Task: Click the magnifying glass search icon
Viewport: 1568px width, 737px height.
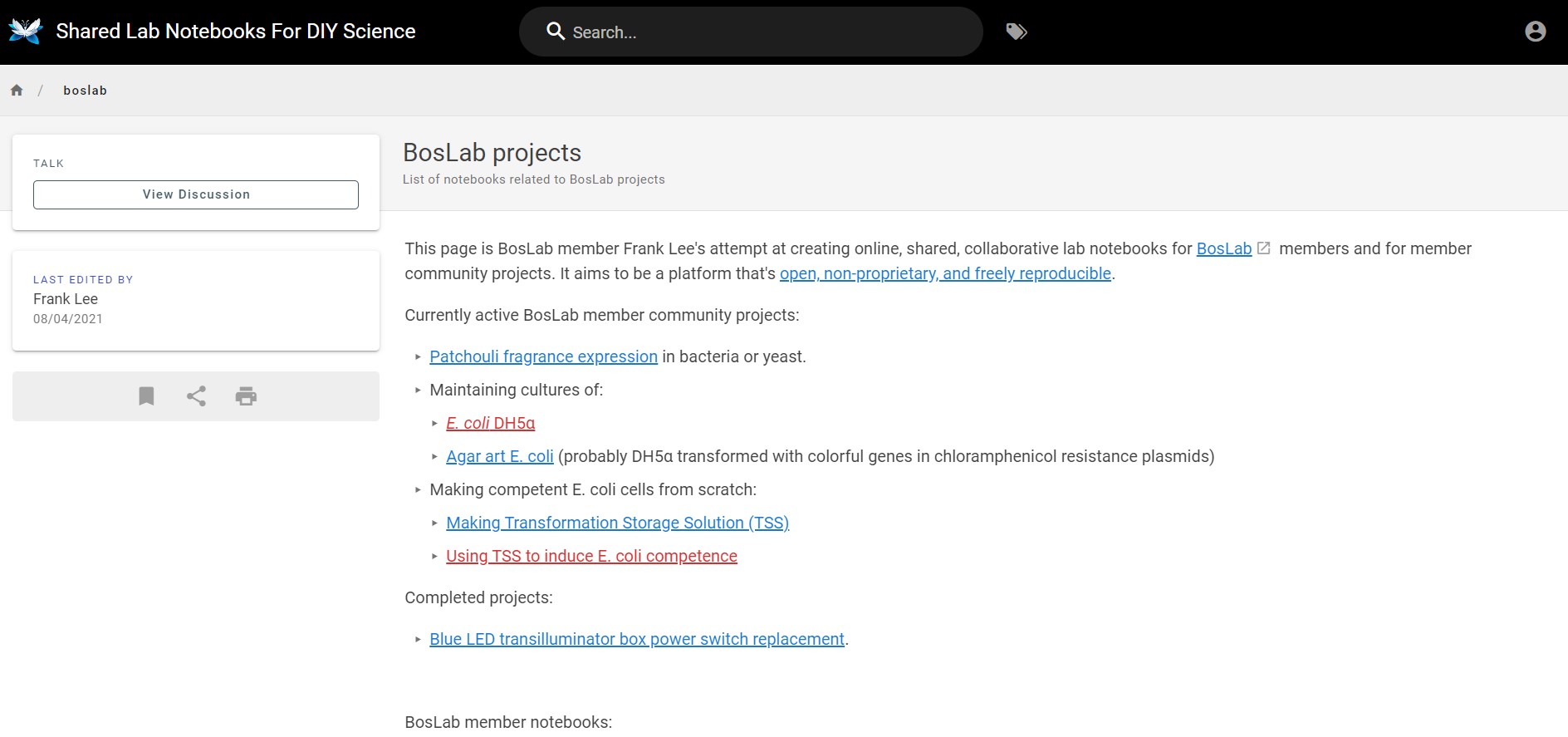Action: point(556,32)
